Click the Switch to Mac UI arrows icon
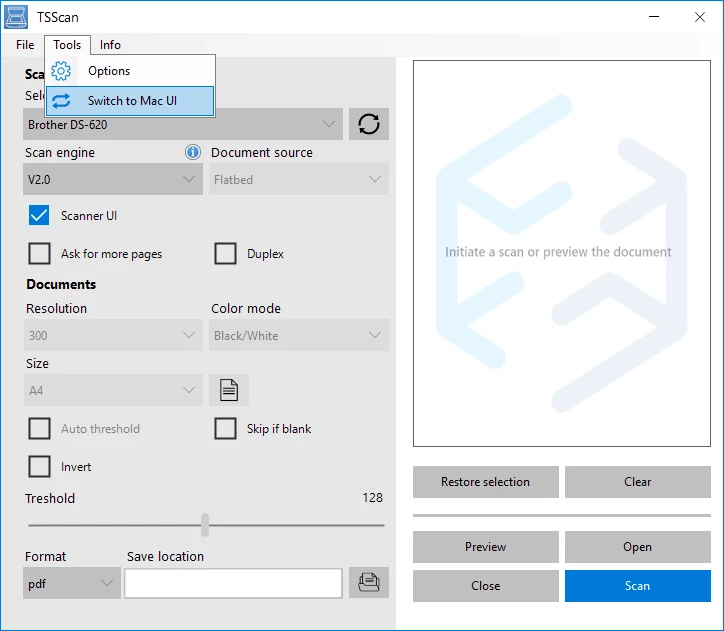This screenshot has width=724, height=631. coord(61,101)
